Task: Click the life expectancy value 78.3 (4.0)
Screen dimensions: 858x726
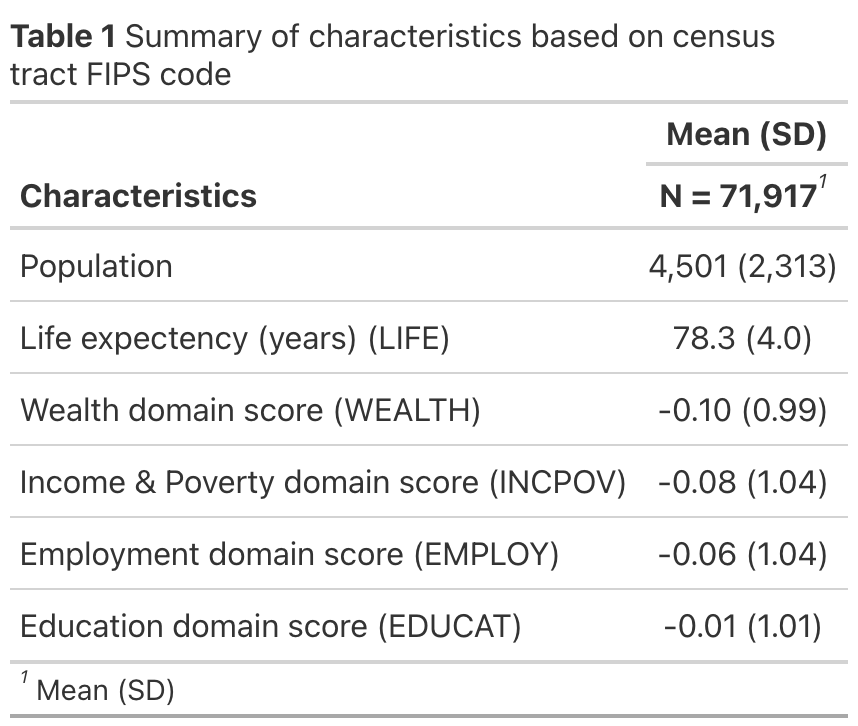Action: pos(744,338)
